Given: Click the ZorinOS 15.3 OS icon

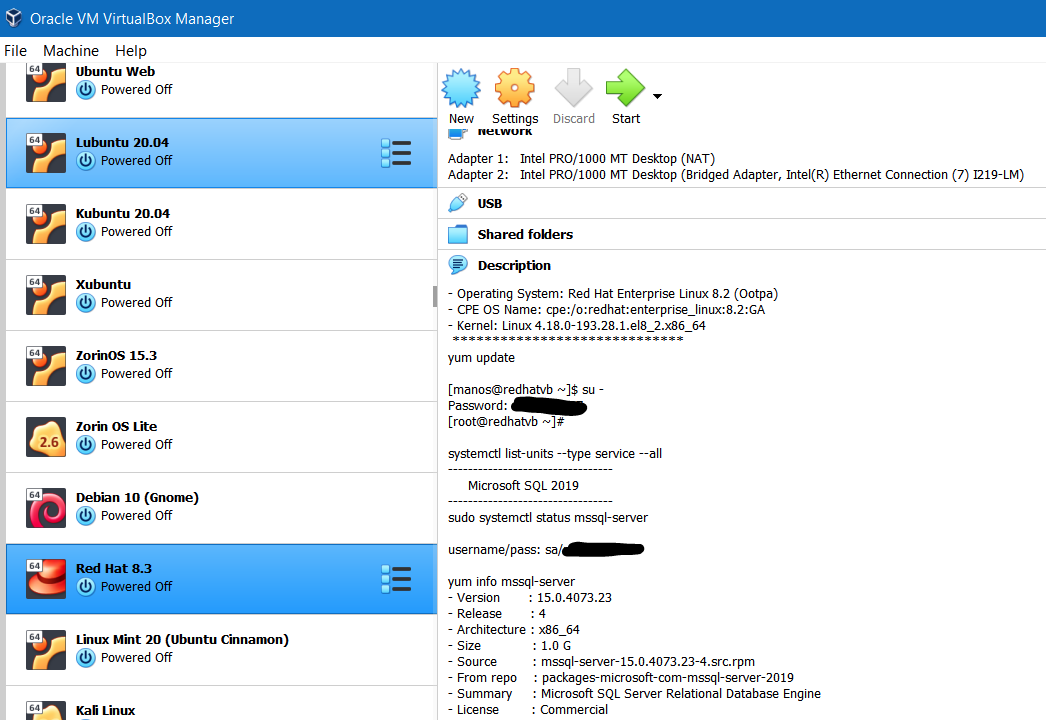Looking at the screenshot, I should click(46, 366).
